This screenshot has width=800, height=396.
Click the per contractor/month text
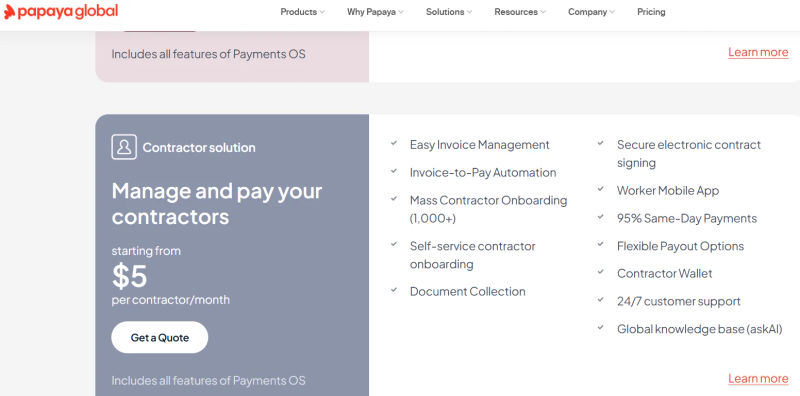pos(170,300)
